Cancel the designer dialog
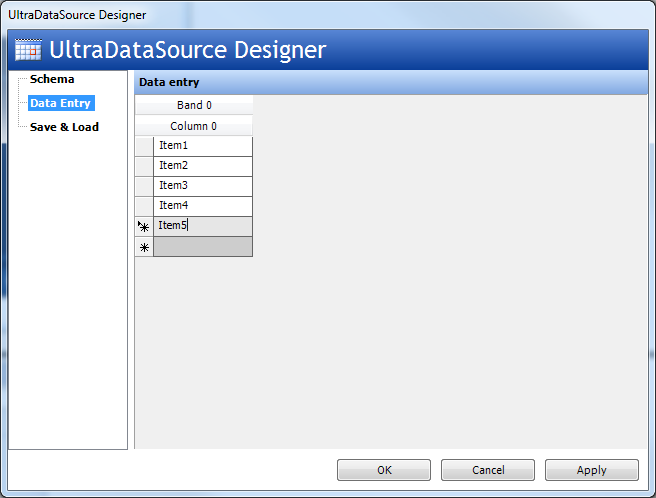 [x=487, y=470]
